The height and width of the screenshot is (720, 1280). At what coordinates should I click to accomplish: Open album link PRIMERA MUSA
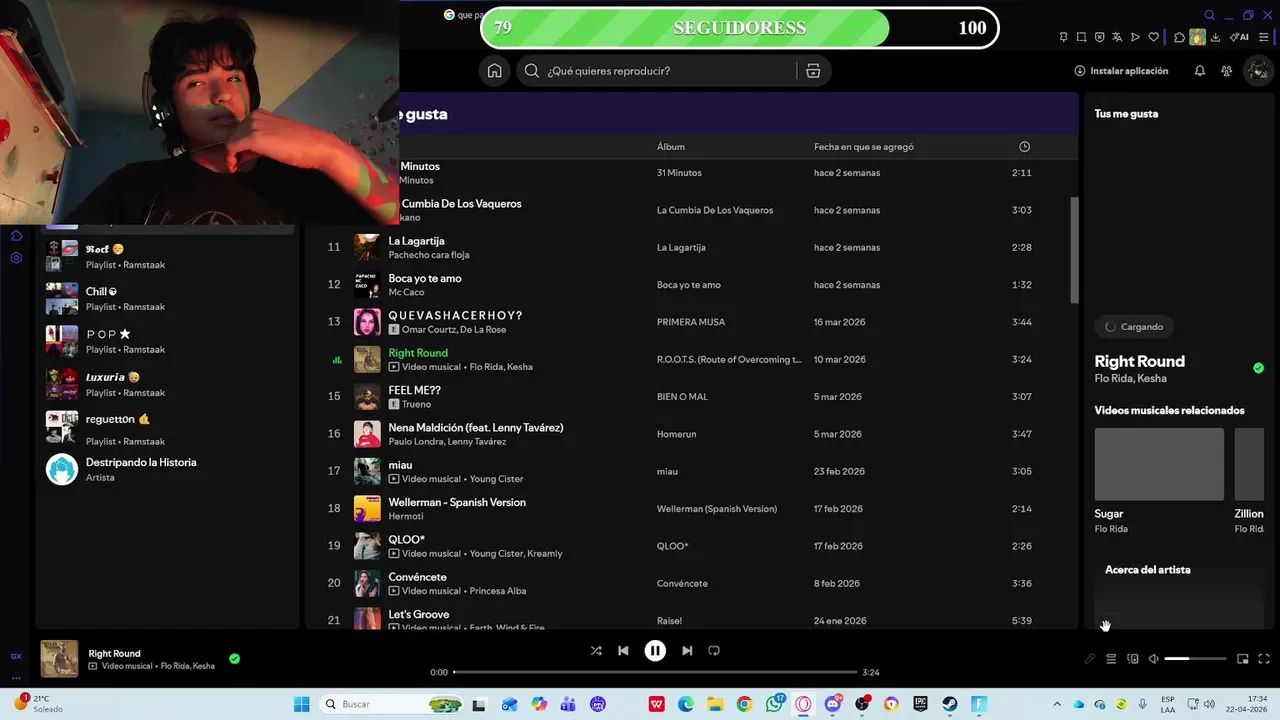pos(691,322)
